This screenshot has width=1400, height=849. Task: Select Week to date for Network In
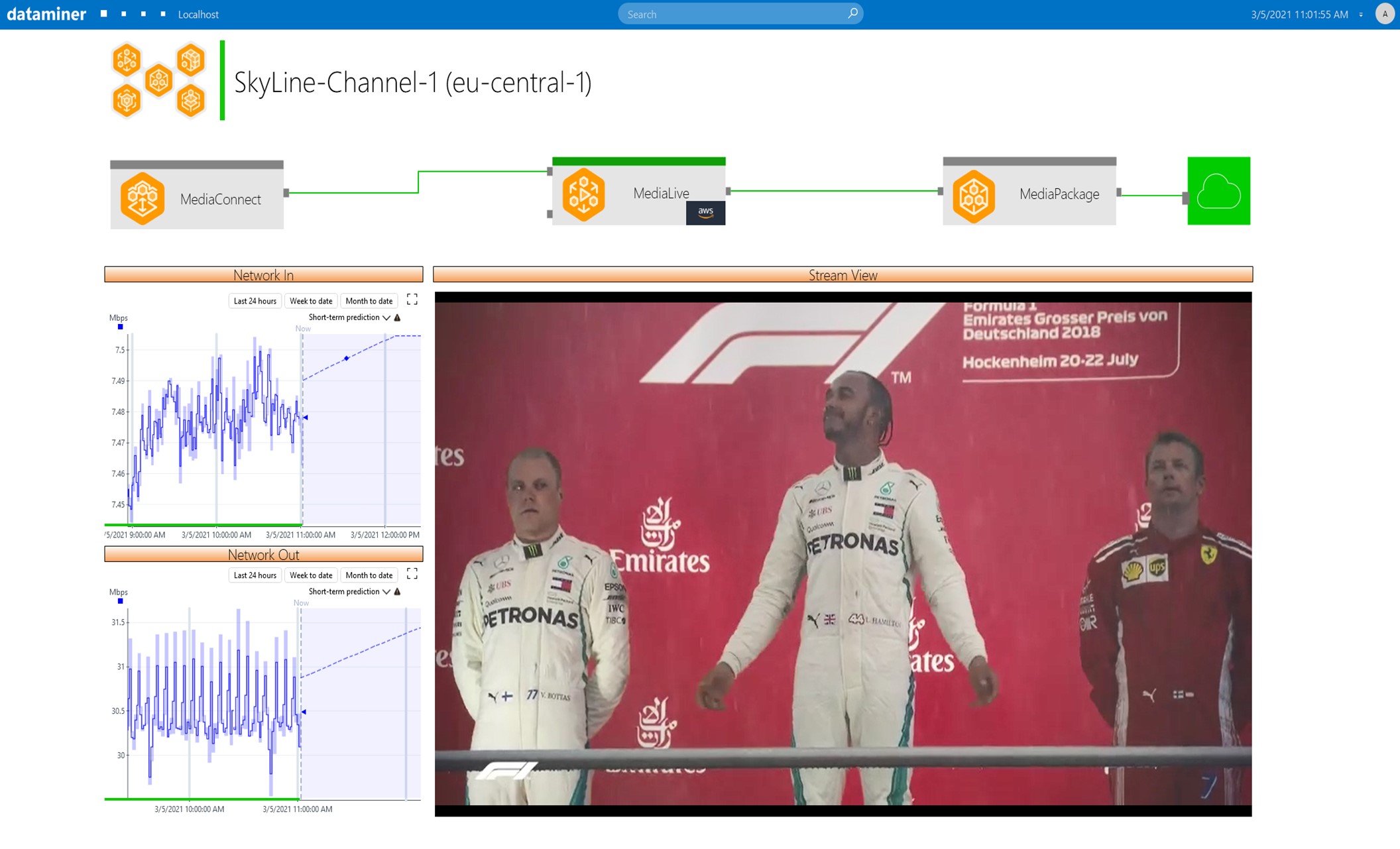(x=311, y=301)
